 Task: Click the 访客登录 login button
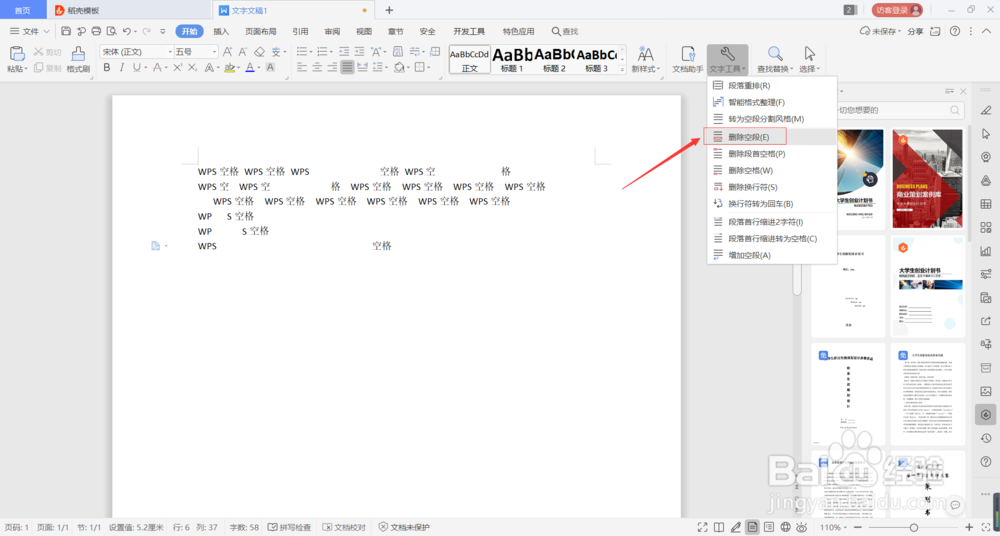(897, 10)
